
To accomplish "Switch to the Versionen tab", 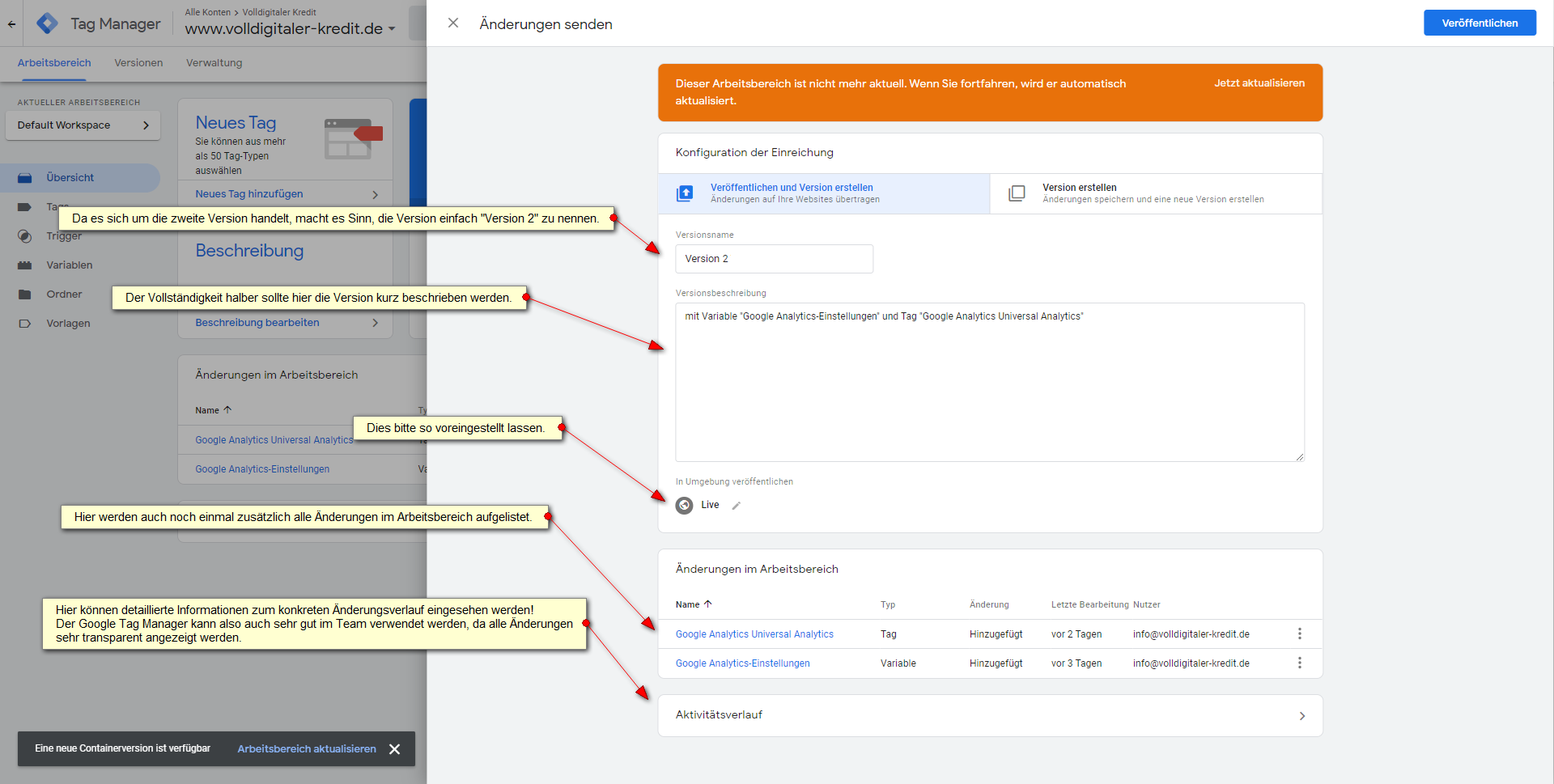I will (138, 63).
